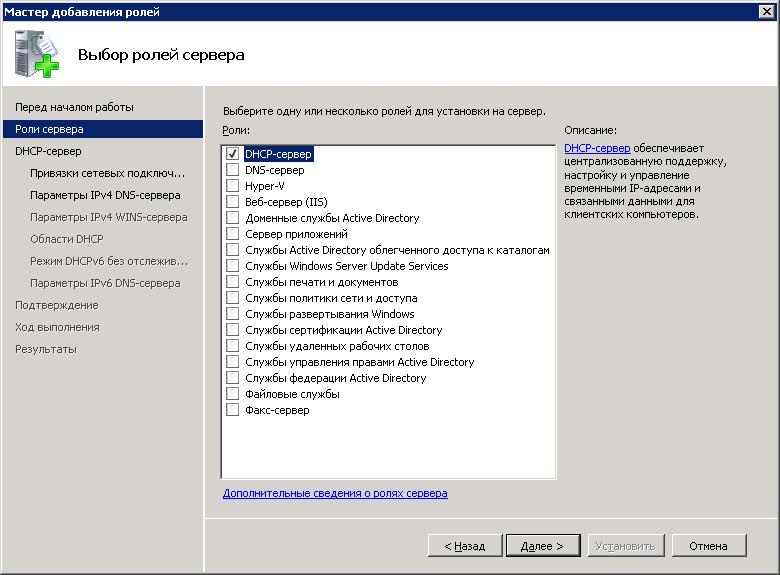780x575 pixels.
Task: Select Параметры IPv4 WINS-сервера step
Action: 108,217
